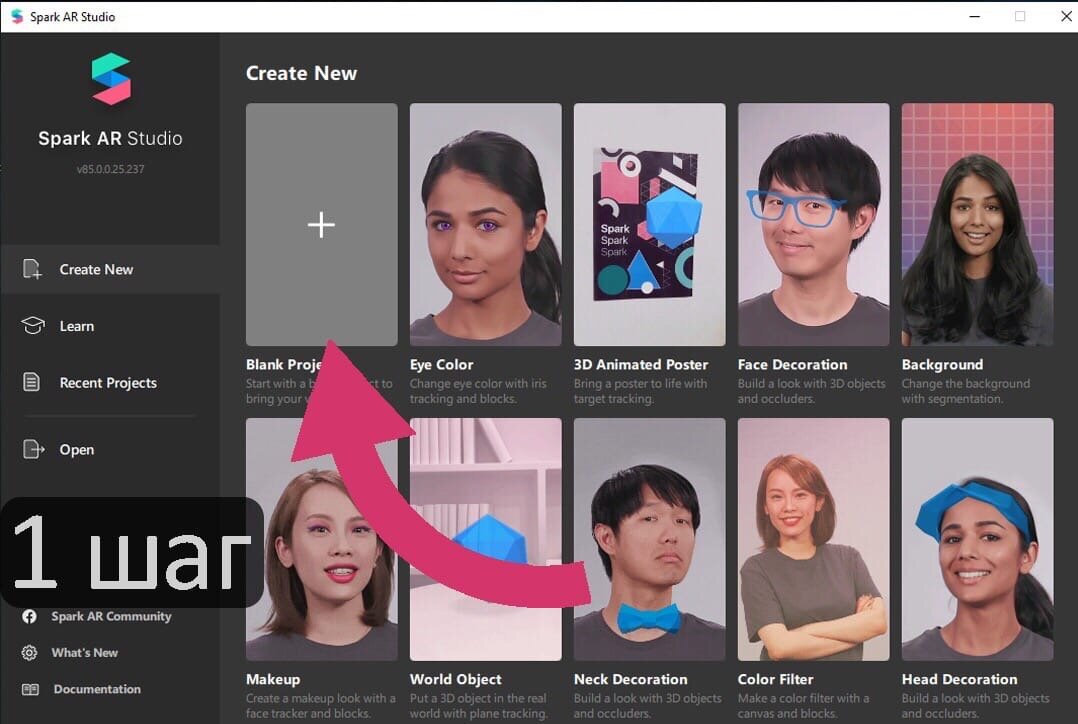Click the 'Neck Decoration' title text

point(630,679)
